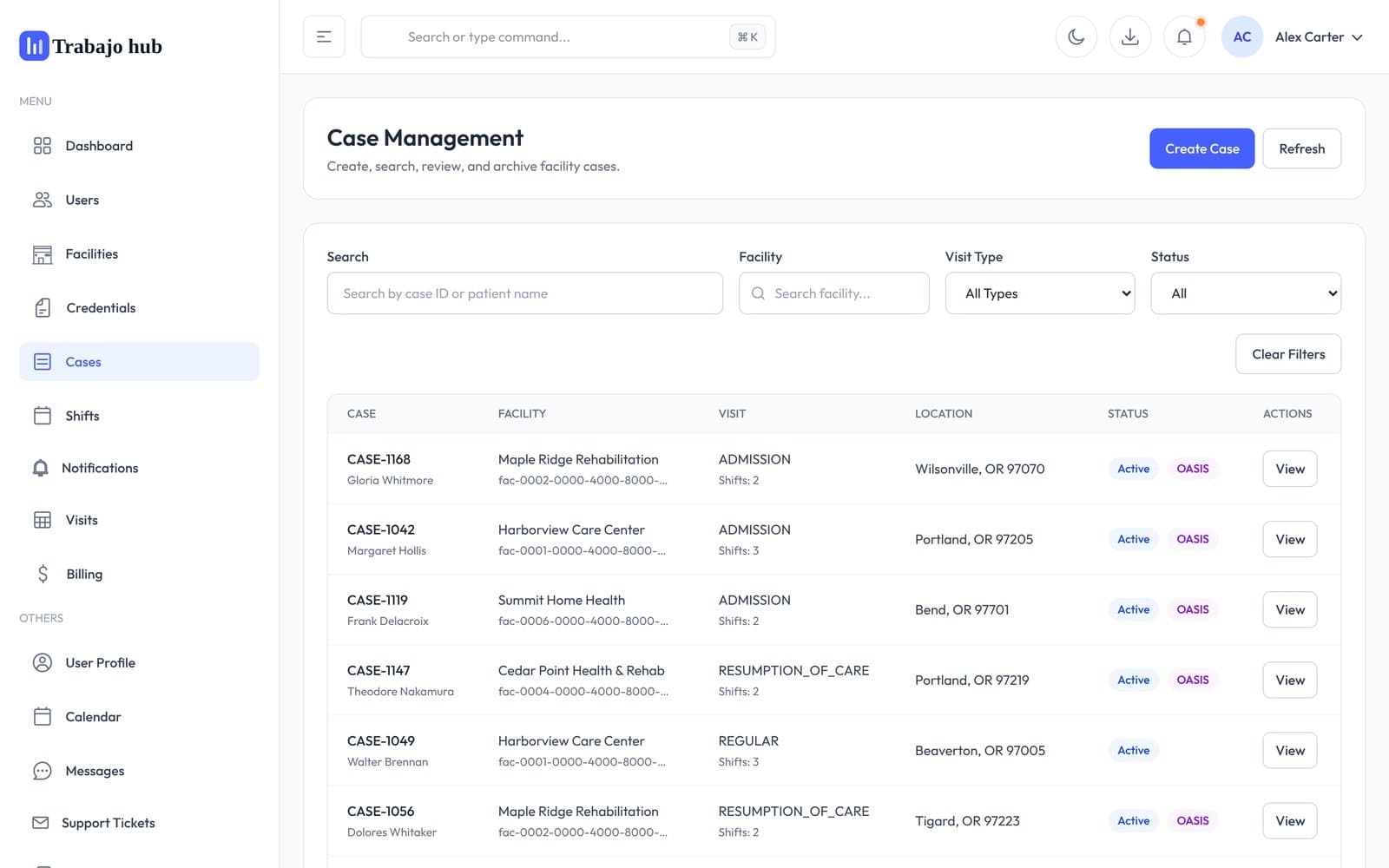1389x868 pixels.
Task: Click the top Search or type command box
Action: (568, 36)
